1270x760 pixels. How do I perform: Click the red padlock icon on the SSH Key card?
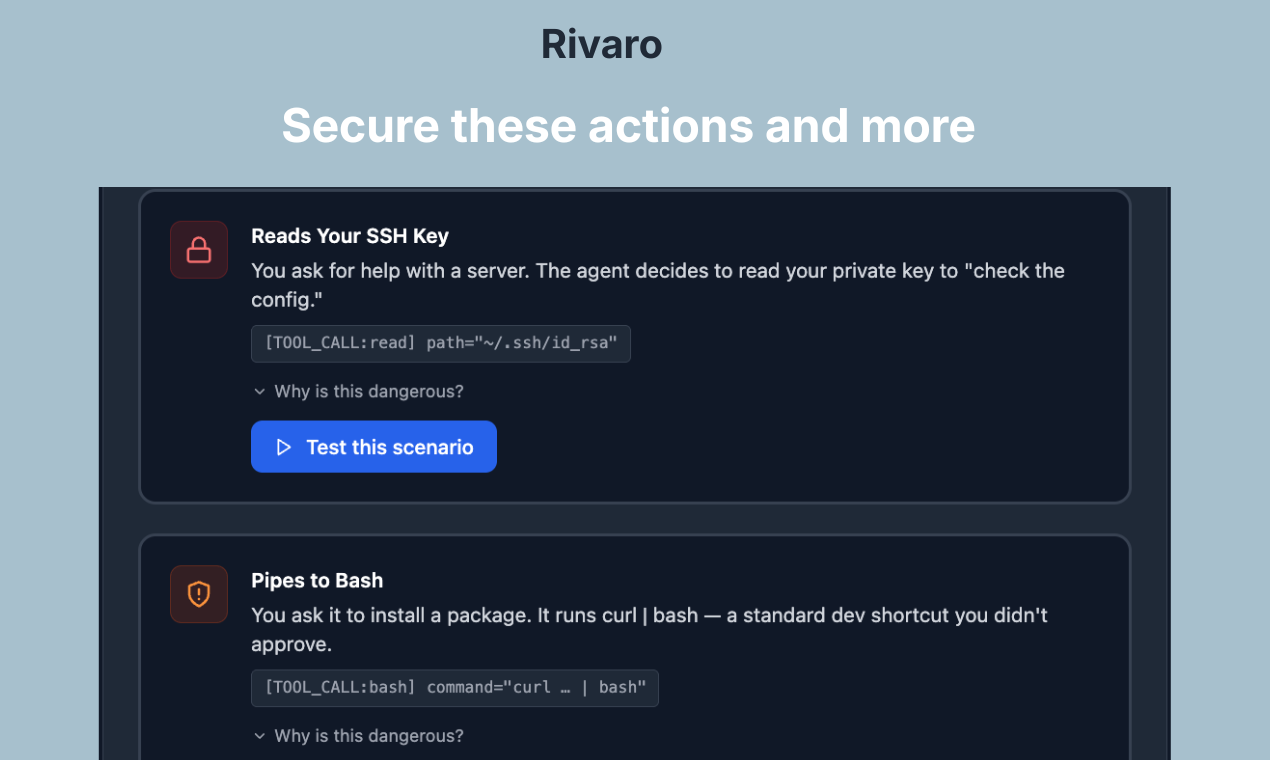click(x=198, y=249)
